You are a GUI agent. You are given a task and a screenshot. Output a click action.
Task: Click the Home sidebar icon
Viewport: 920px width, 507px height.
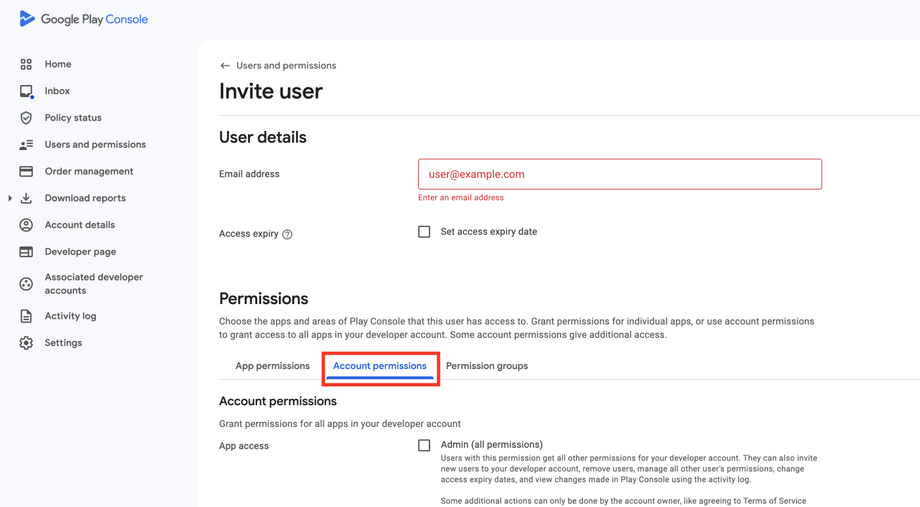click(26, 64)
